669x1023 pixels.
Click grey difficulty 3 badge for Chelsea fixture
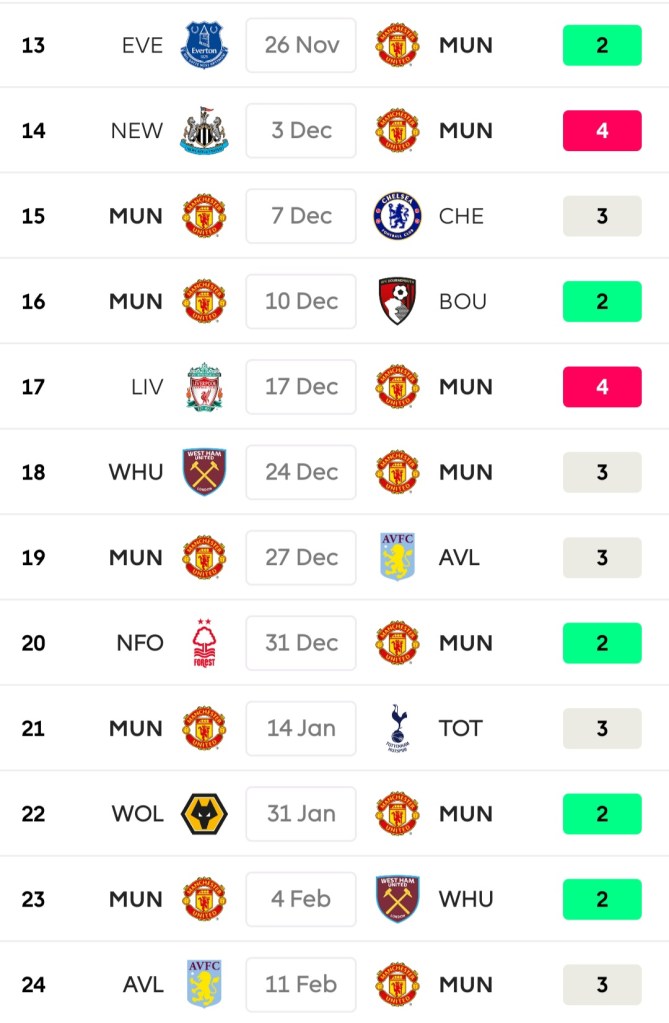[x=602, y=216]
